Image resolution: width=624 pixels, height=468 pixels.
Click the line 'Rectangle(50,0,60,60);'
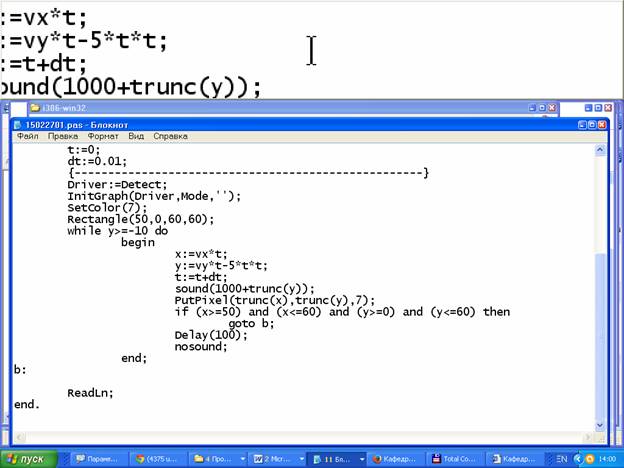pos(141,219)
